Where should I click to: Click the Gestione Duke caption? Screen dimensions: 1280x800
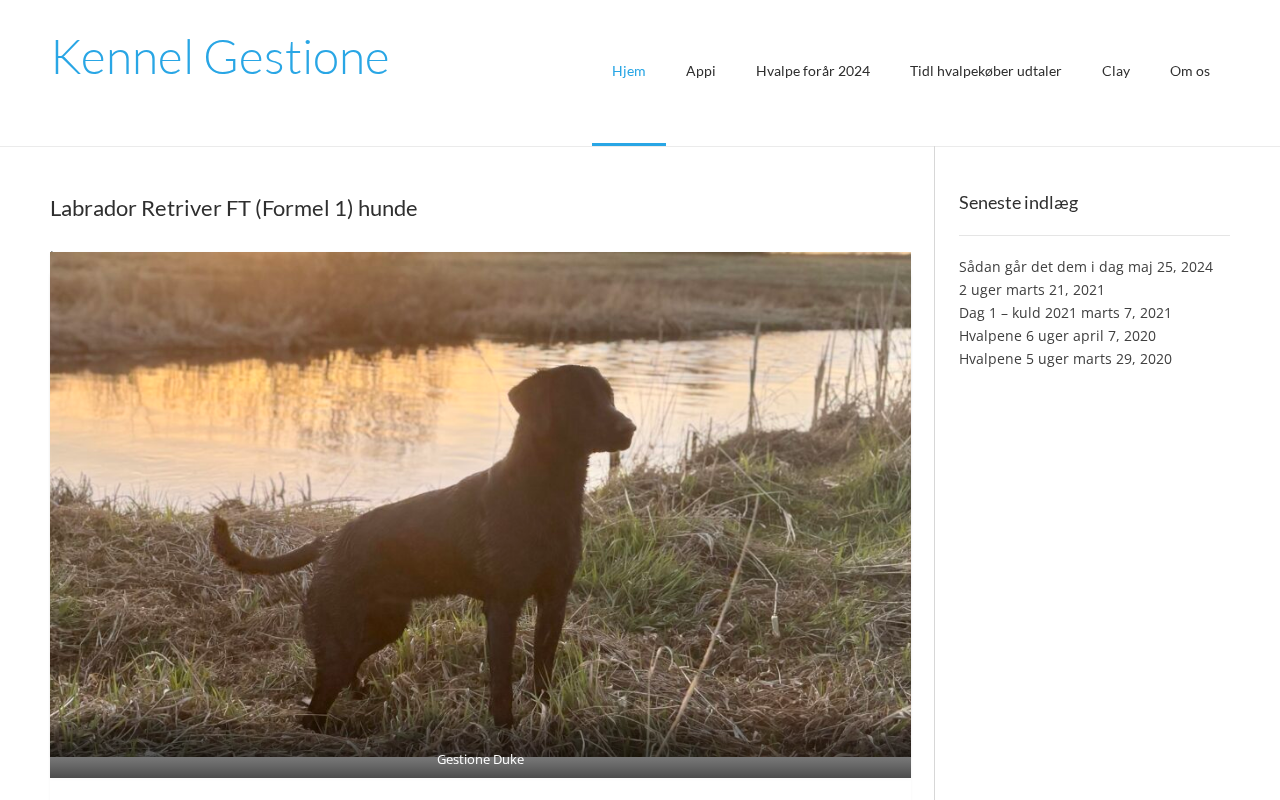480,759
